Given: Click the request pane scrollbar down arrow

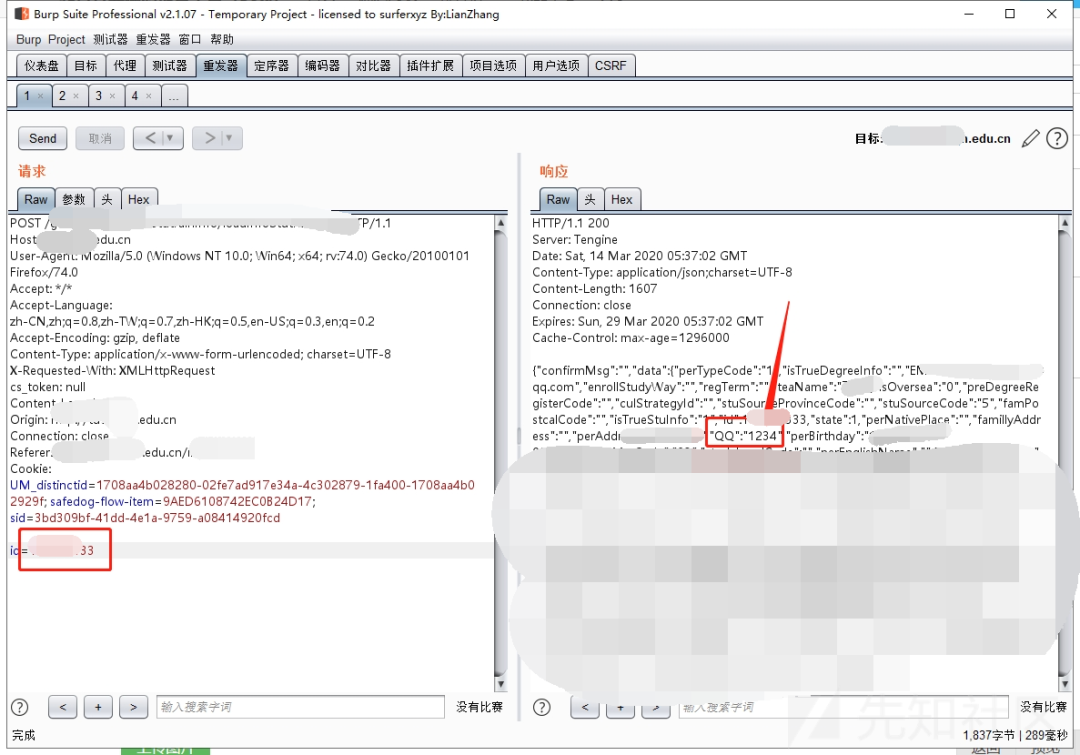Looking at the screenshot, I should (501, 684).
